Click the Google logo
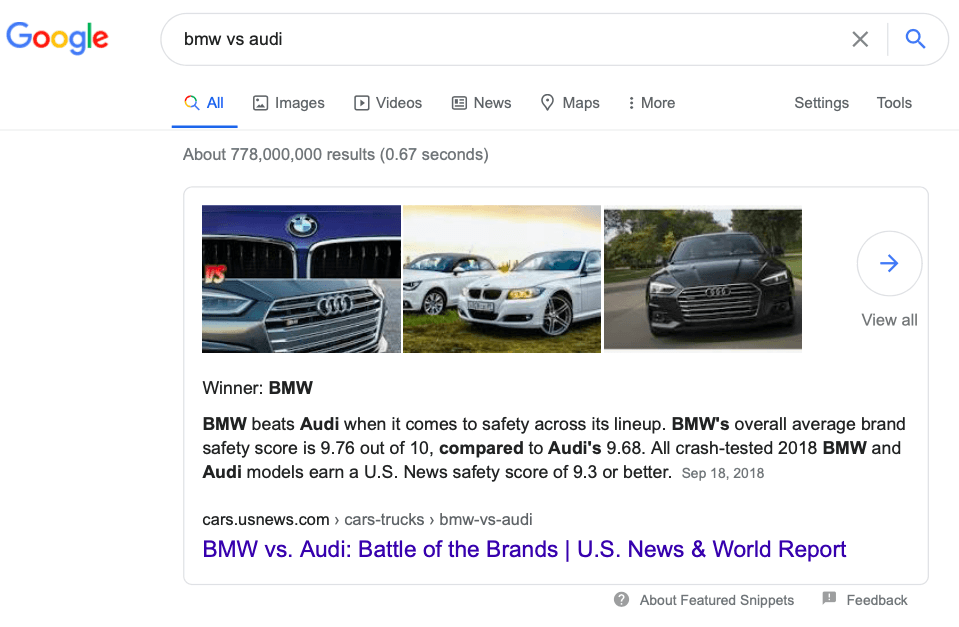The image size is (959, 627). (x=57, y=38)
